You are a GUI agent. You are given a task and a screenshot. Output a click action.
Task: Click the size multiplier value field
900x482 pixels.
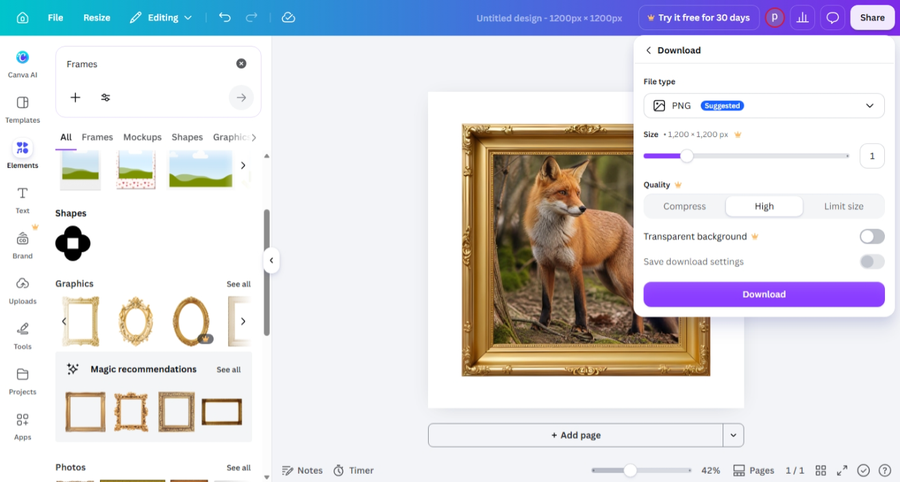[x=872, y=156]
